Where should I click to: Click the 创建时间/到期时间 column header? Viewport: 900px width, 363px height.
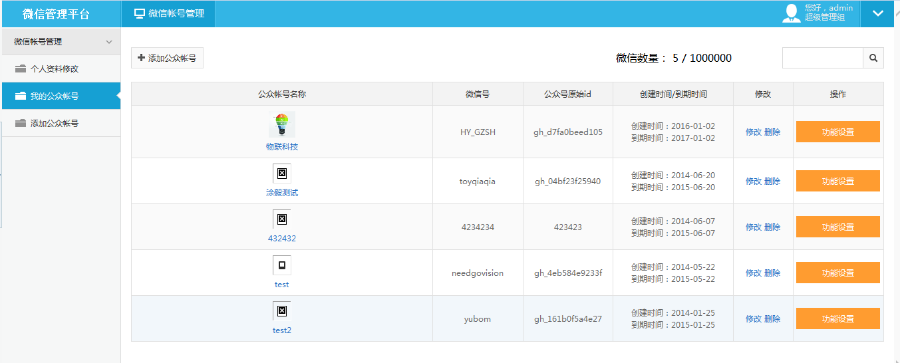coord(673,94)
